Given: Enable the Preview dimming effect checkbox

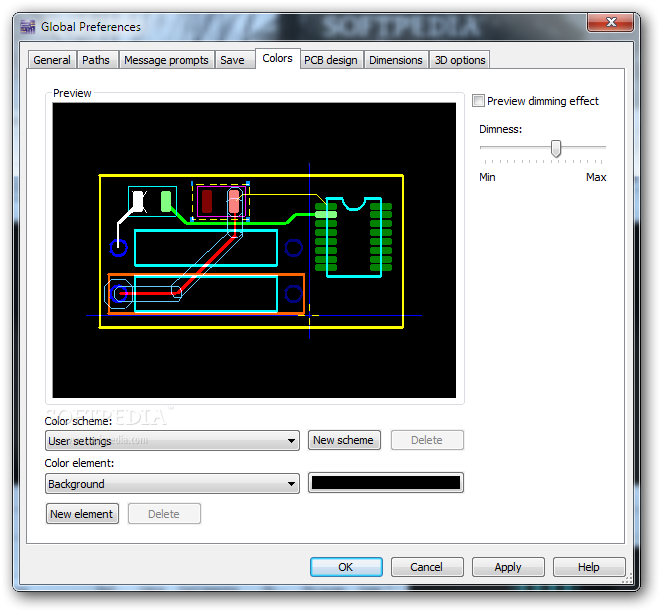Looking at the screenshot, I should point(478,101).
